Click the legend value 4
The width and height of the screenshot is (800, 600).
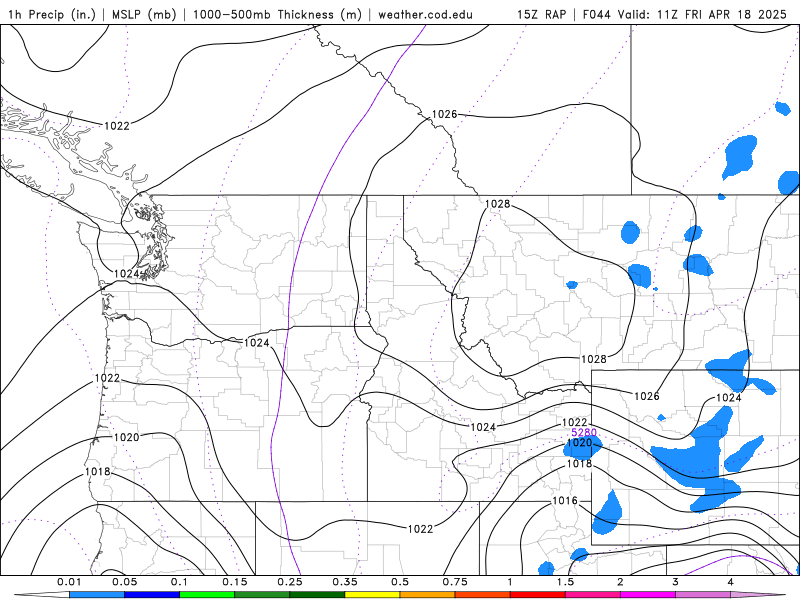pyautogui.click(x=731, y=582)
